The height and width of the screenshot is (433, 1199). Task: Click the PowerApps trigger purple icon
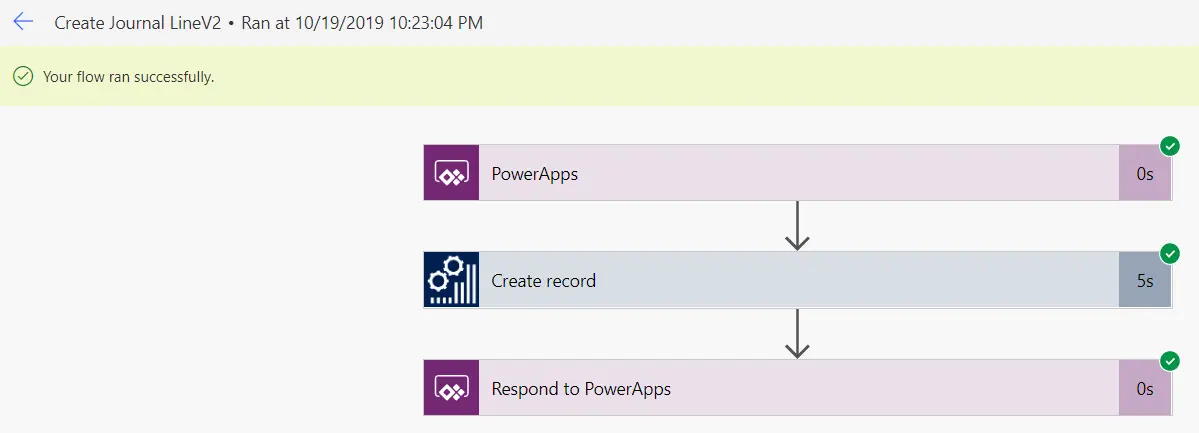pos(451,173)
